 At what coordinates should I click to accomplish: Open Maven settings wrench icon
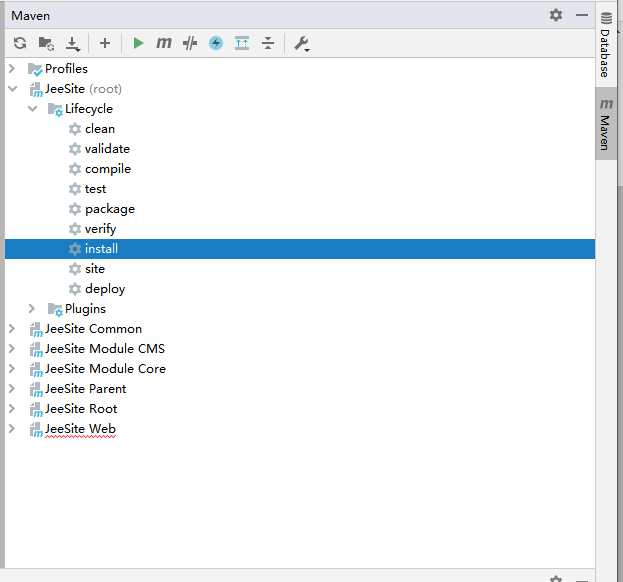[302, 43]
